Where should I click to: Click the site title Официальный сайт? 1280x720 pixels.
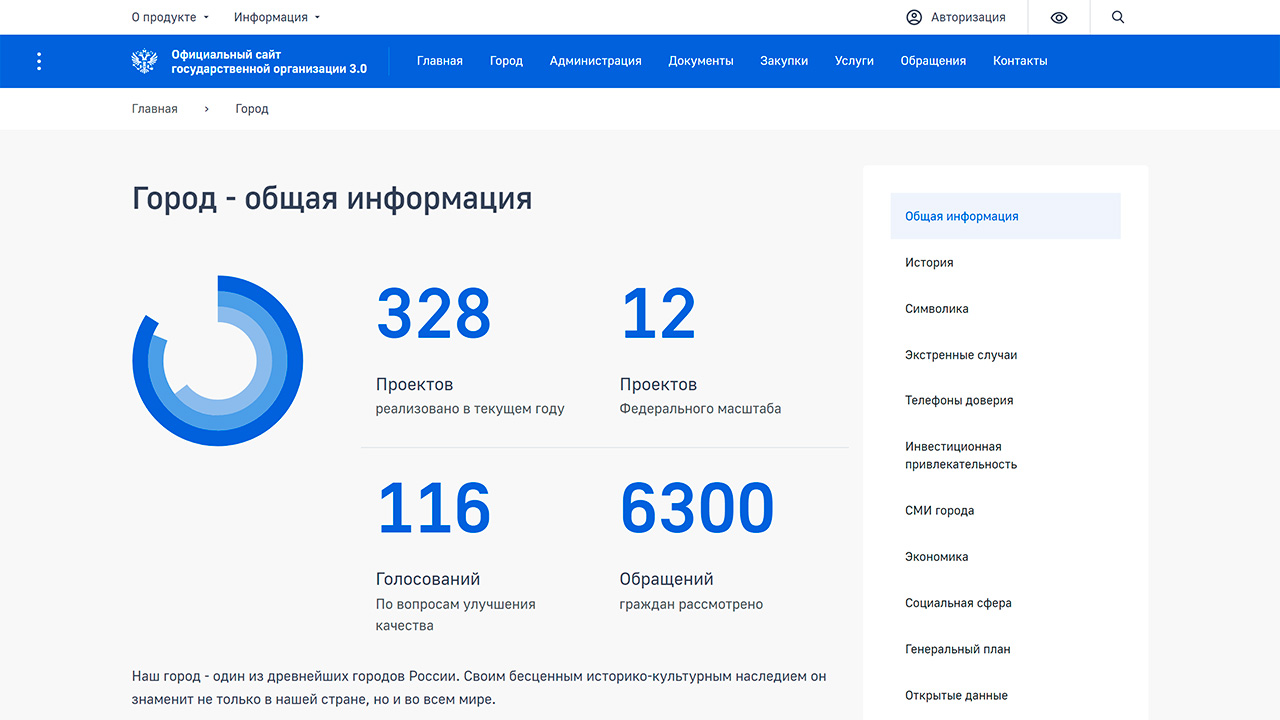[x=269, y=61]
